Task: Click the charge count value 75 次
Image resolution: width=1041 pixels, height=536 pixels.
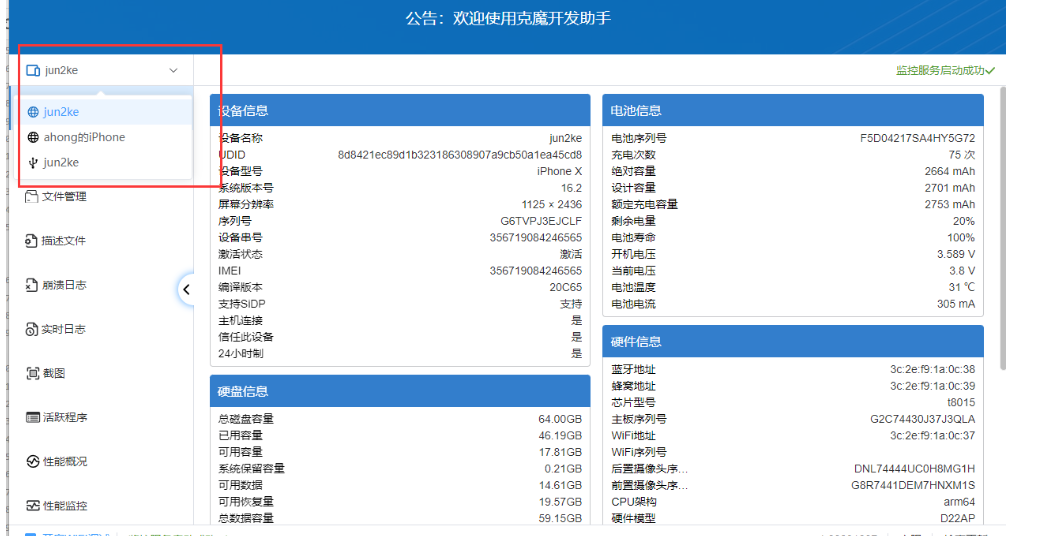Action: (x=962, y=155)
